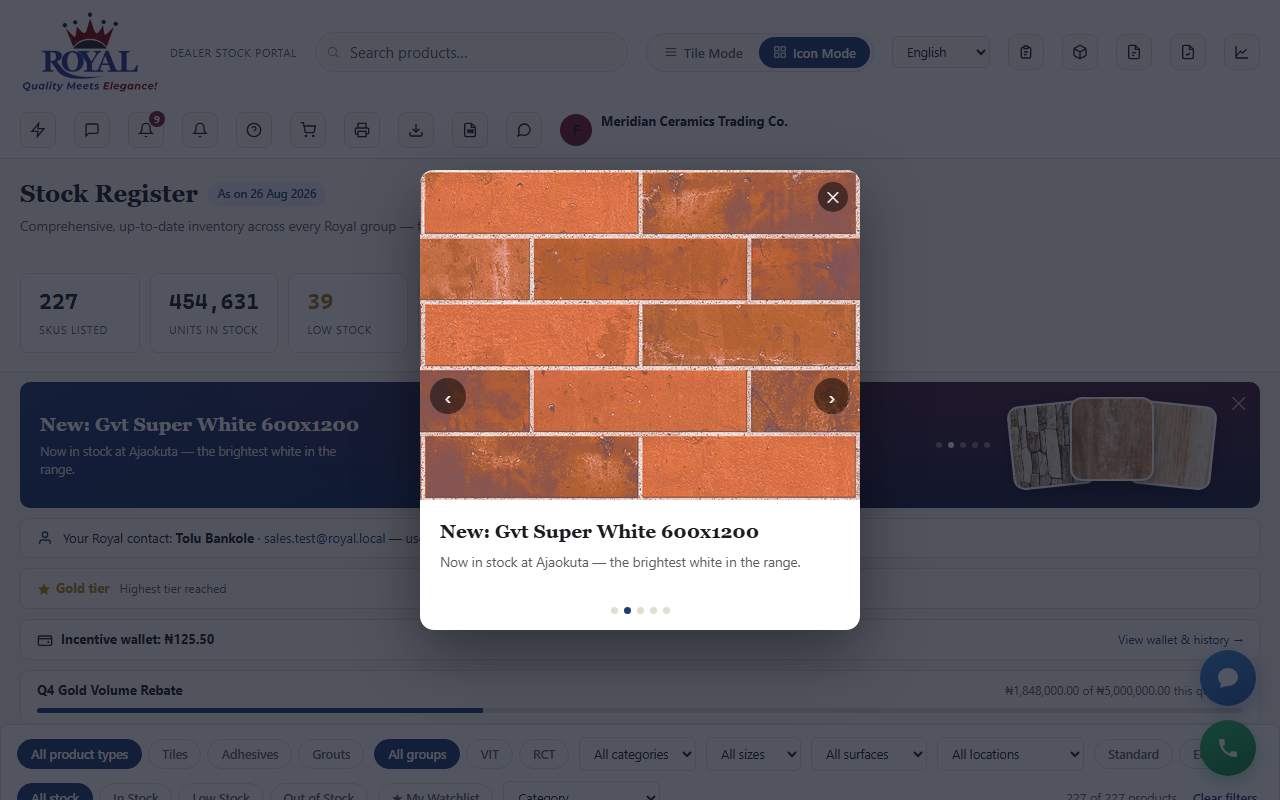Click the Meridian Ceramics Trading Co. name
Image resolution: width=1280 pixels, height=800 pixels.
[694, 121]
